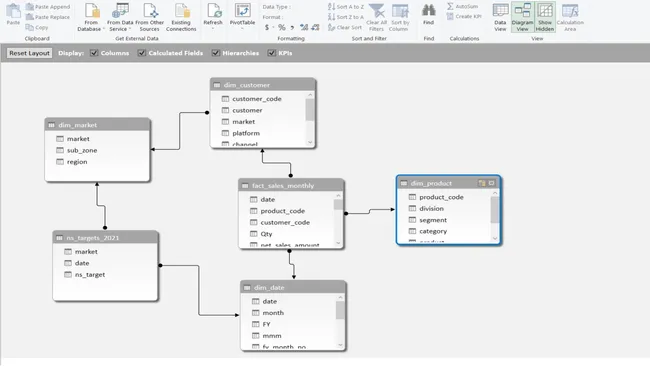Clear All Filters
The width and height of the screenshot is (650, 366).
tap(376, 17)
